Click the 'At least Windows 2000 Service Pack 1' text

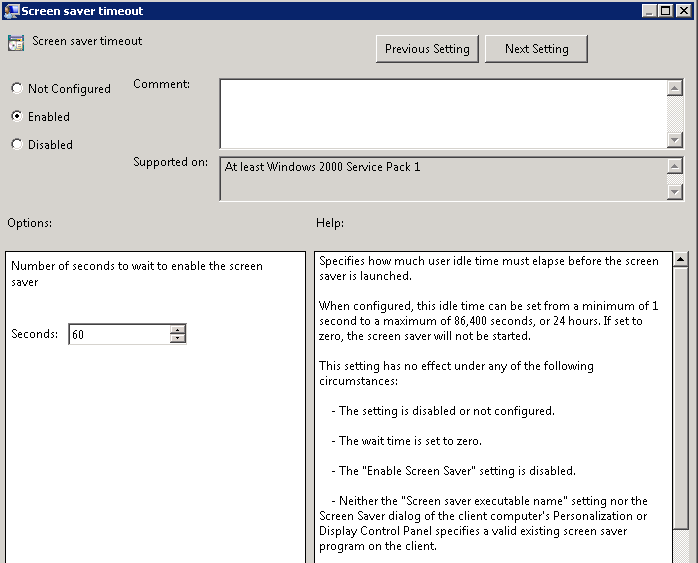pyautogui.click(x=322, y=167)
